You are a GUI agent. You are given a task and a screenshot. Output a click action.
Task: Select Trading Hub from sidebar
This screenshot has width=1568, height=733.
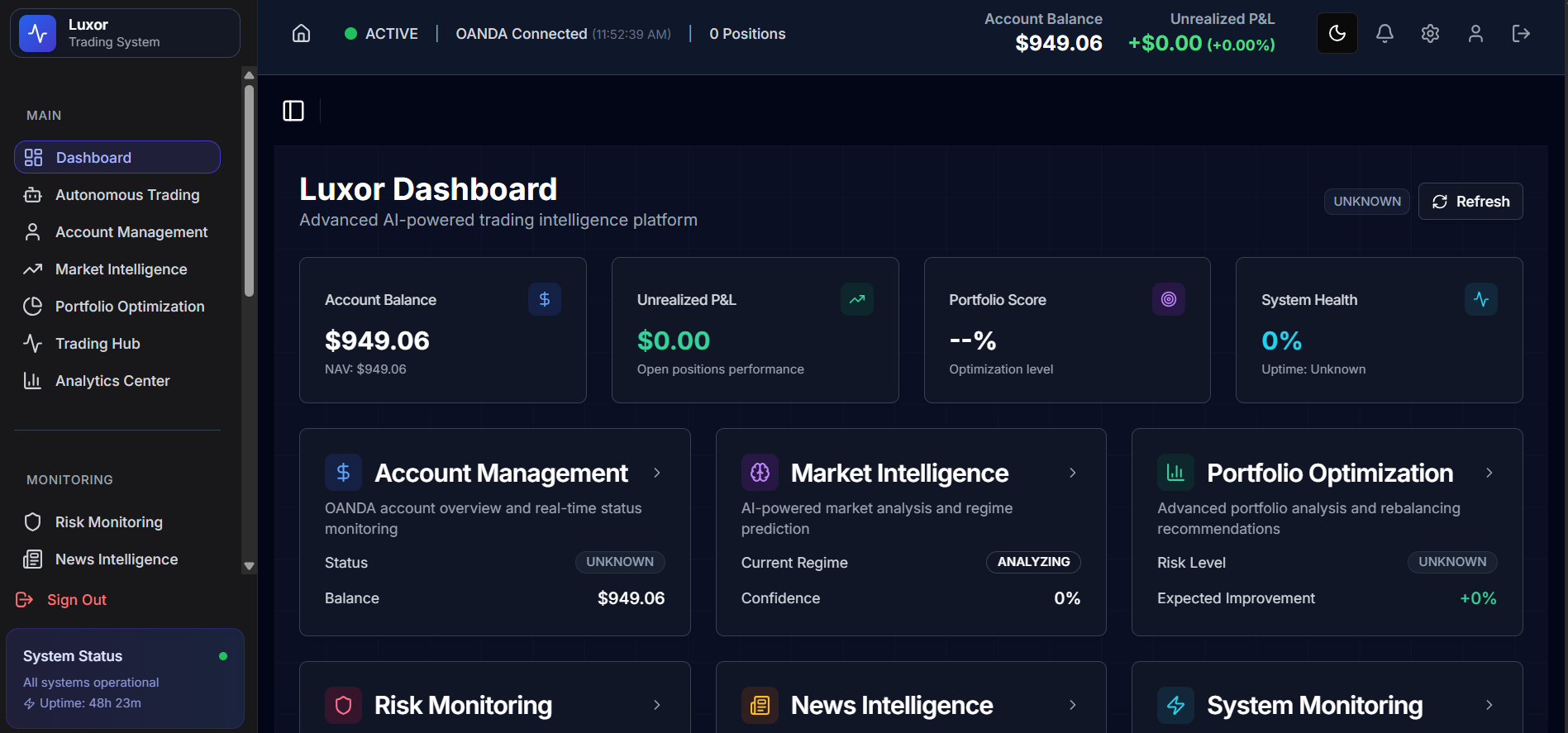[97, 344]
